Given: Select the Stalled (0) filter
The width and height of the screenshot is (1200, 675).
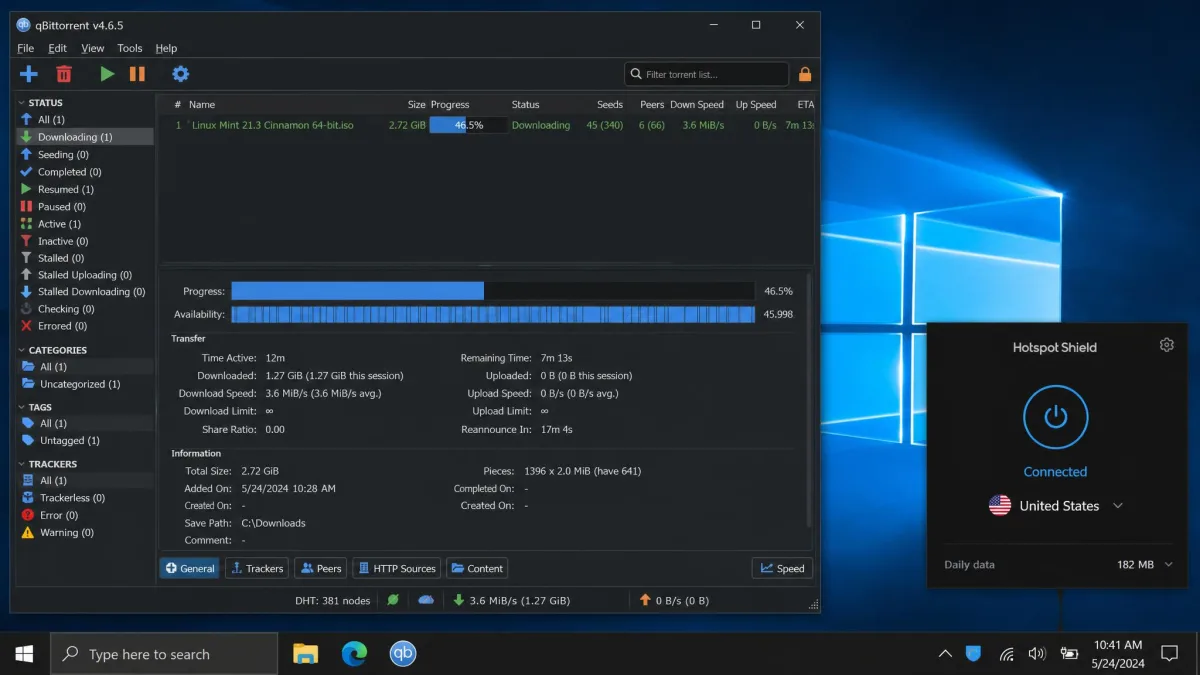Looking at the screenshot, I should [85, 258].
